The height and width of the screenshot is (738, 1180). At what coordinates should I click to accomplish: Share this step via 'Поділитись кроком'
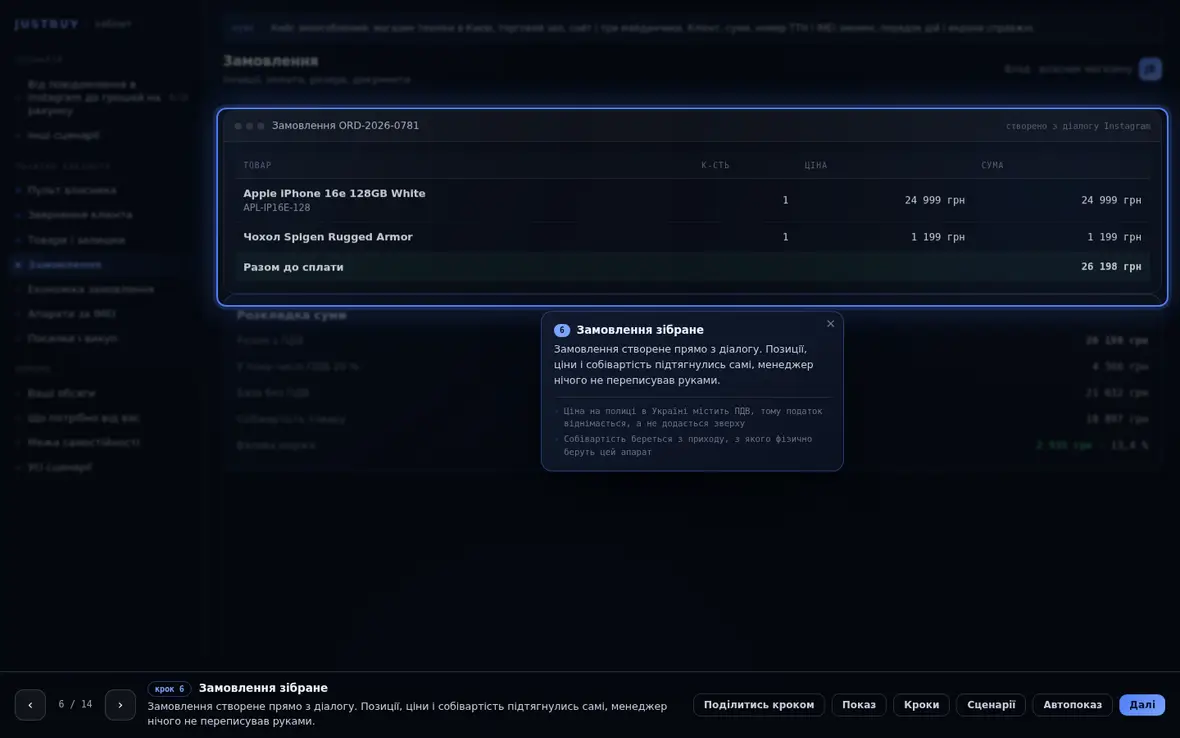[x=759, y=705]
